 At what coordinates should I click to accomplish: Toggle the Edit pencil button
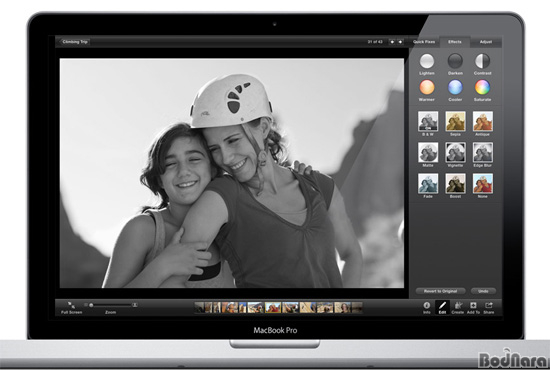442,308
